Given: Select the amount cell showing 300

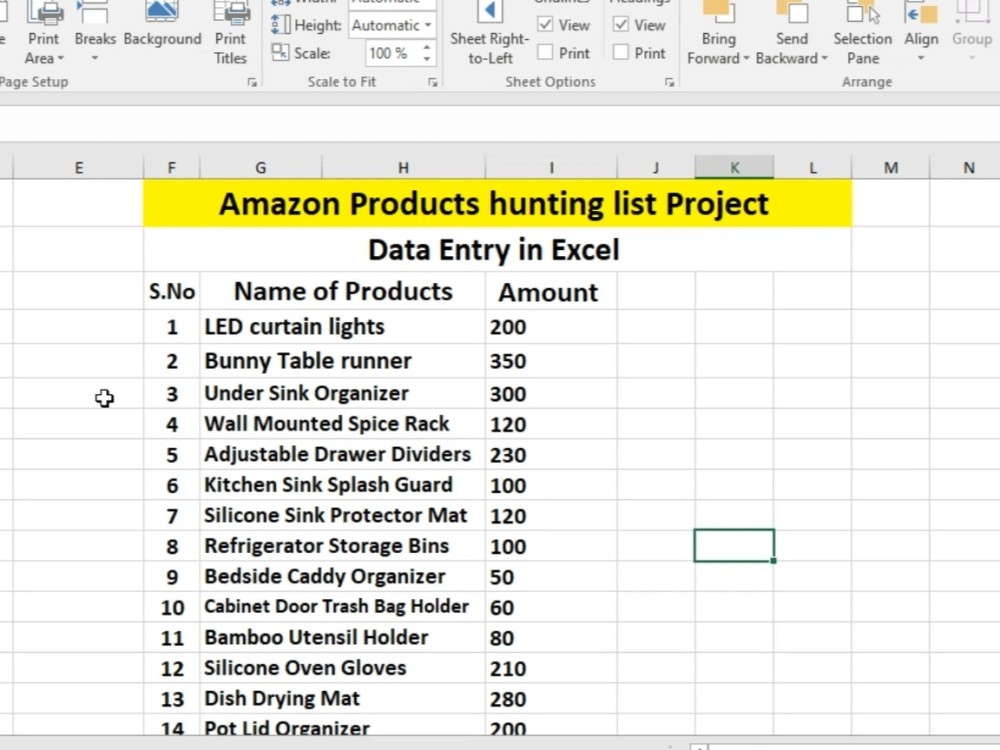Looking at the screenshot, I should point(552,393).
